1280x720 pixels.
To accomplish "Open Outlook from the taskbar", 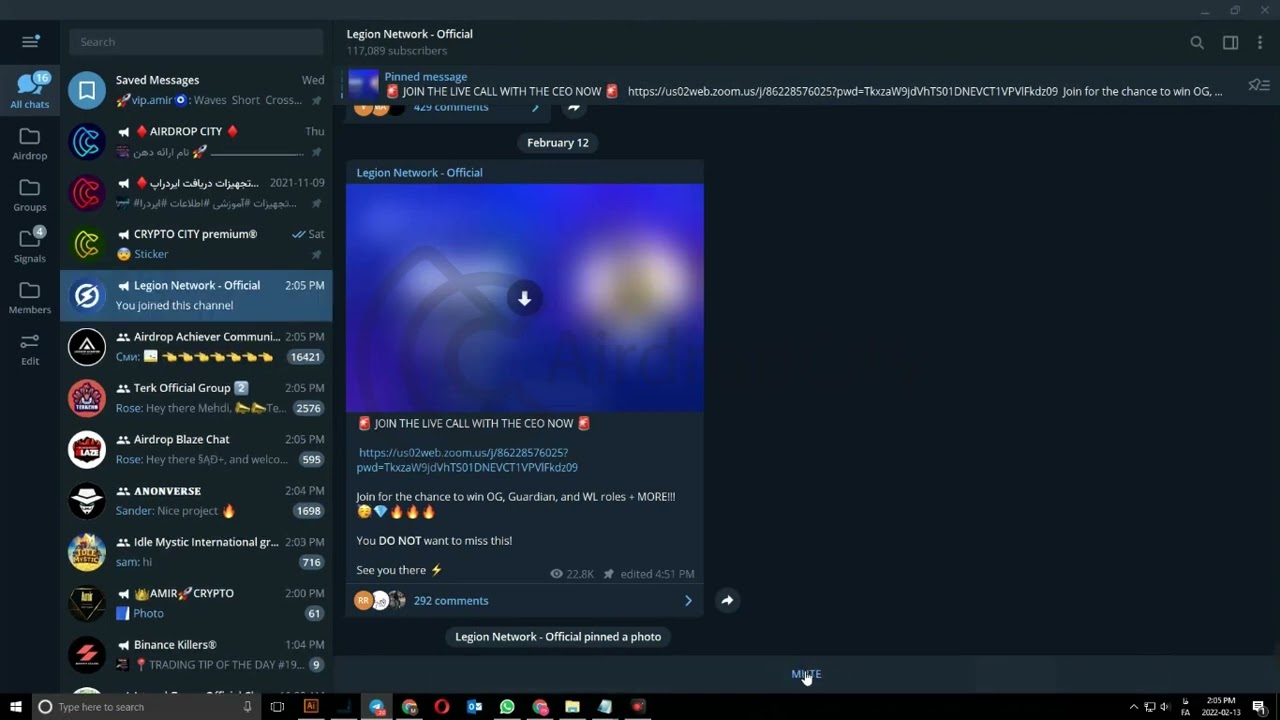I will tap(475, 707).
